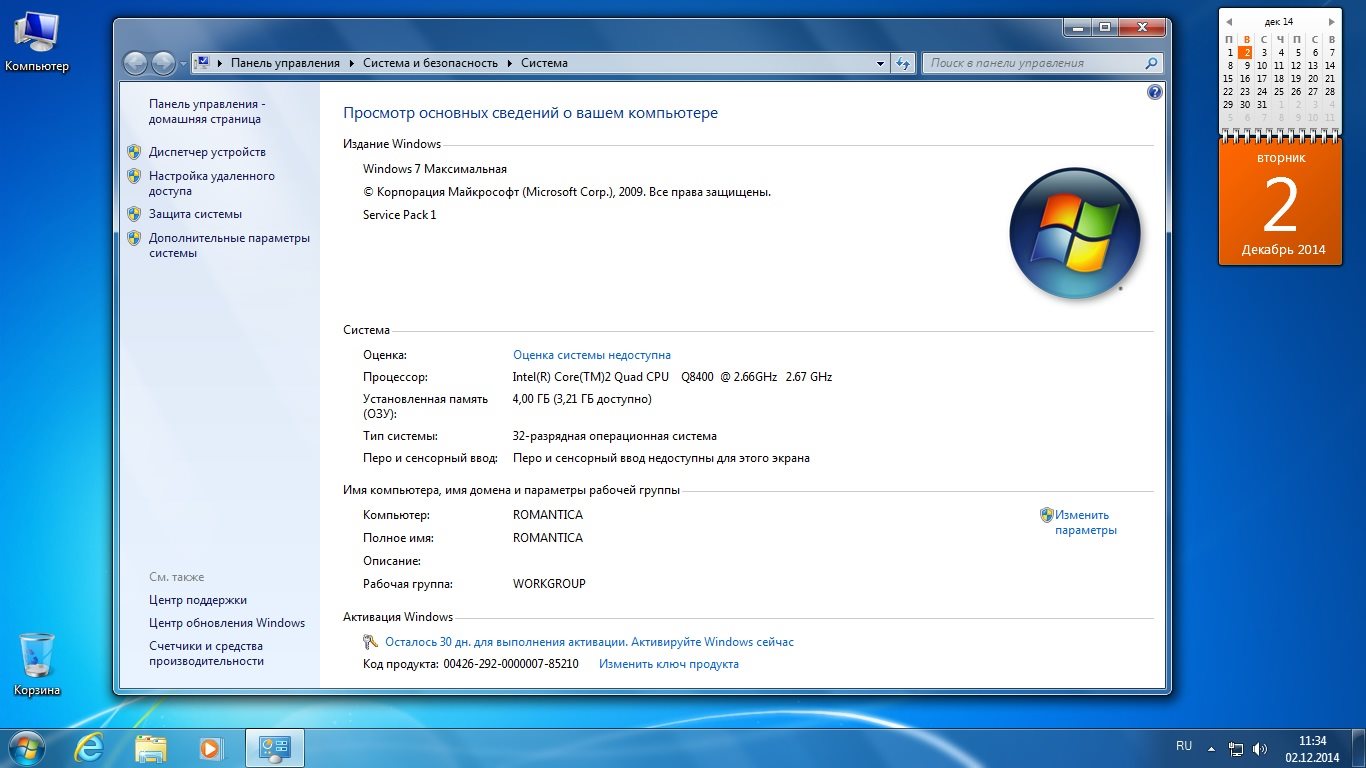This screenshot has height=768, width=1366.
Task: Open Дополнительные параметры системы
Action: [x=229, y=245]
